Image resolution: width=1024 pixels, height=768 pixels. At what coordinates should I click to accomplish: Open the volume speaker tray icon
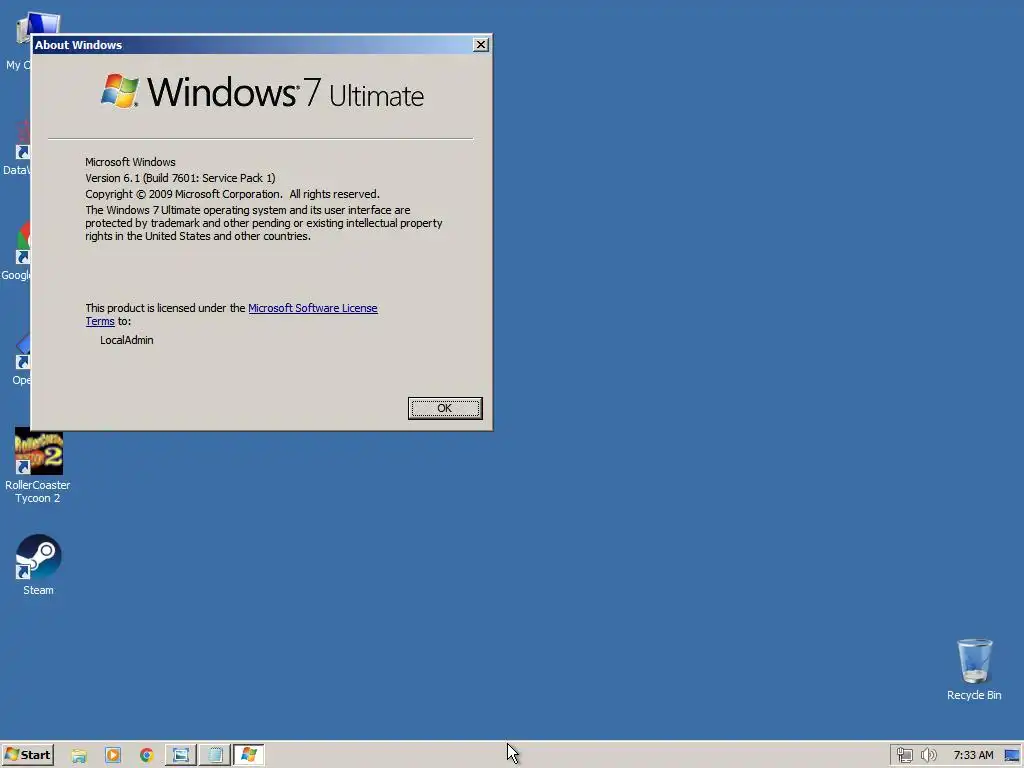(929, 756)
